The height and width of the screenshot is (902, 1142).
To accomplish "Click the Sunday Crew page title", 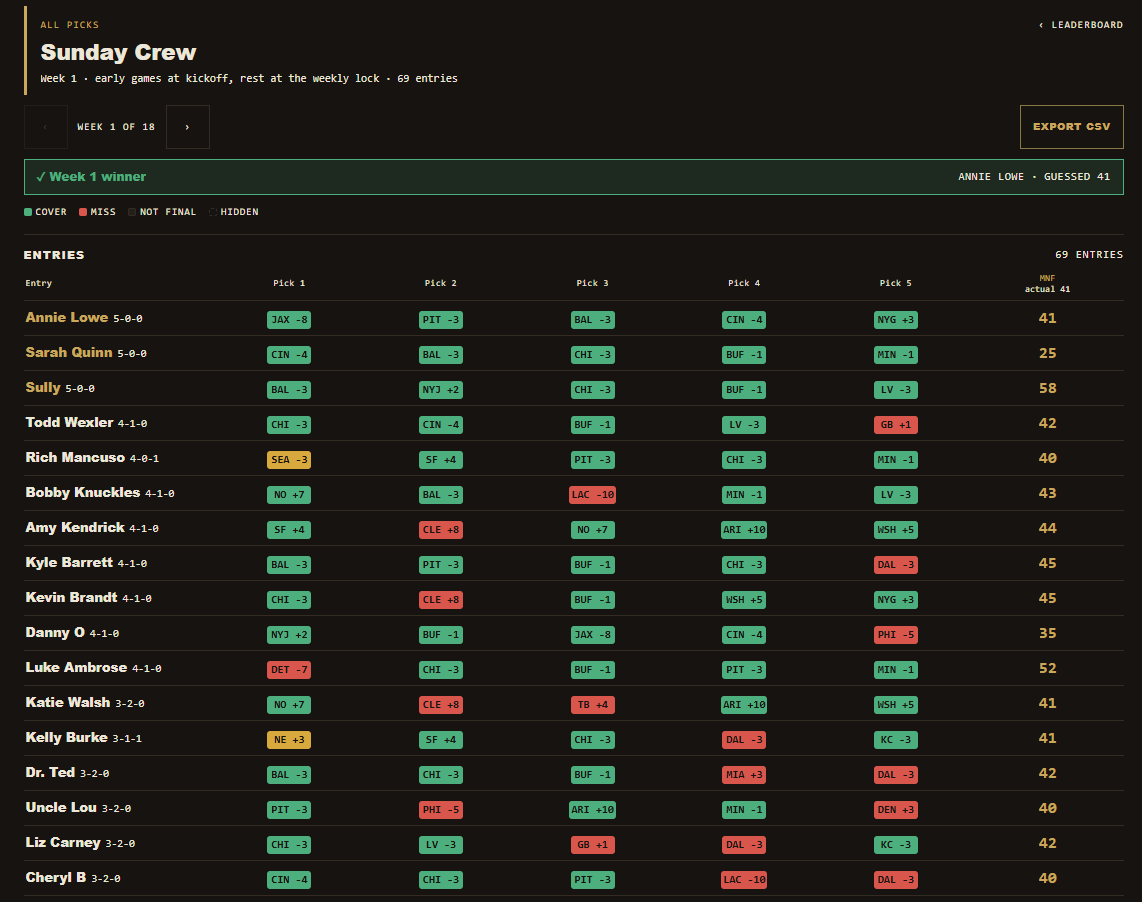I will point(118,52).
